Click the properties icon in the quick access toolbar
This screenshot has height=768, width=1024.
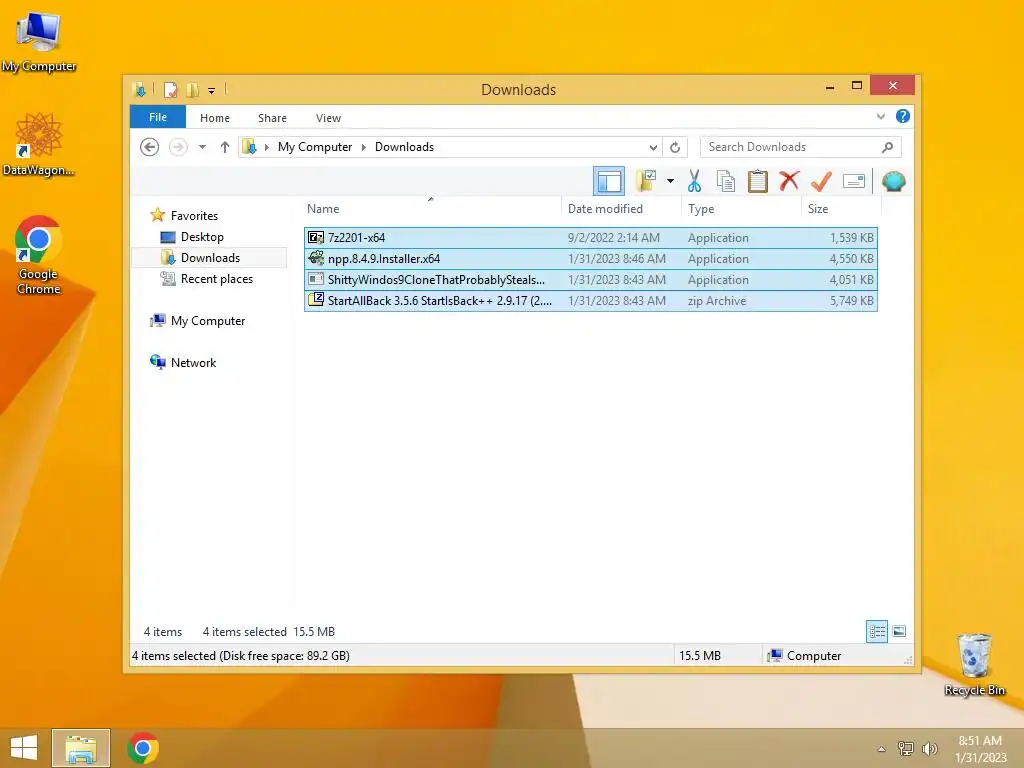pyautogui.click(x=170, y=89)
